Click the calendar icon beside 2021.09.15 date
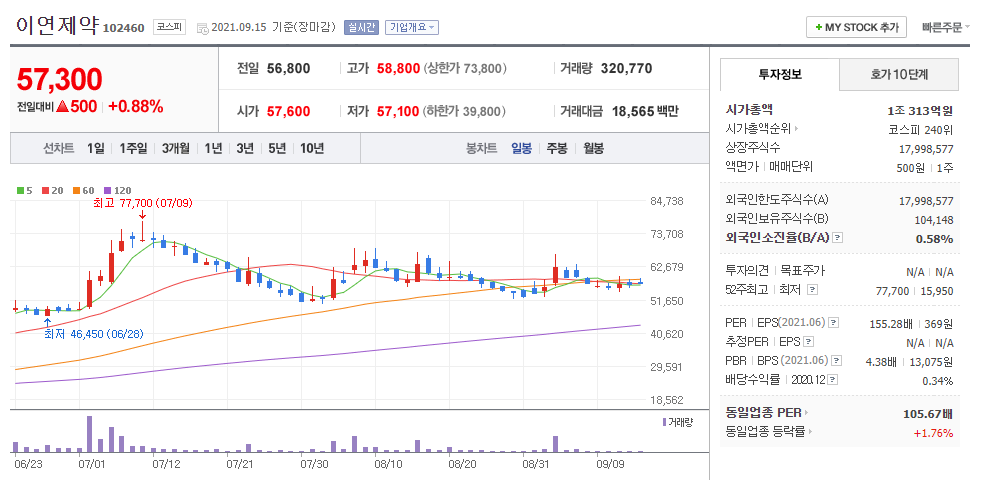The image size is (988, 480). point(202,28)
